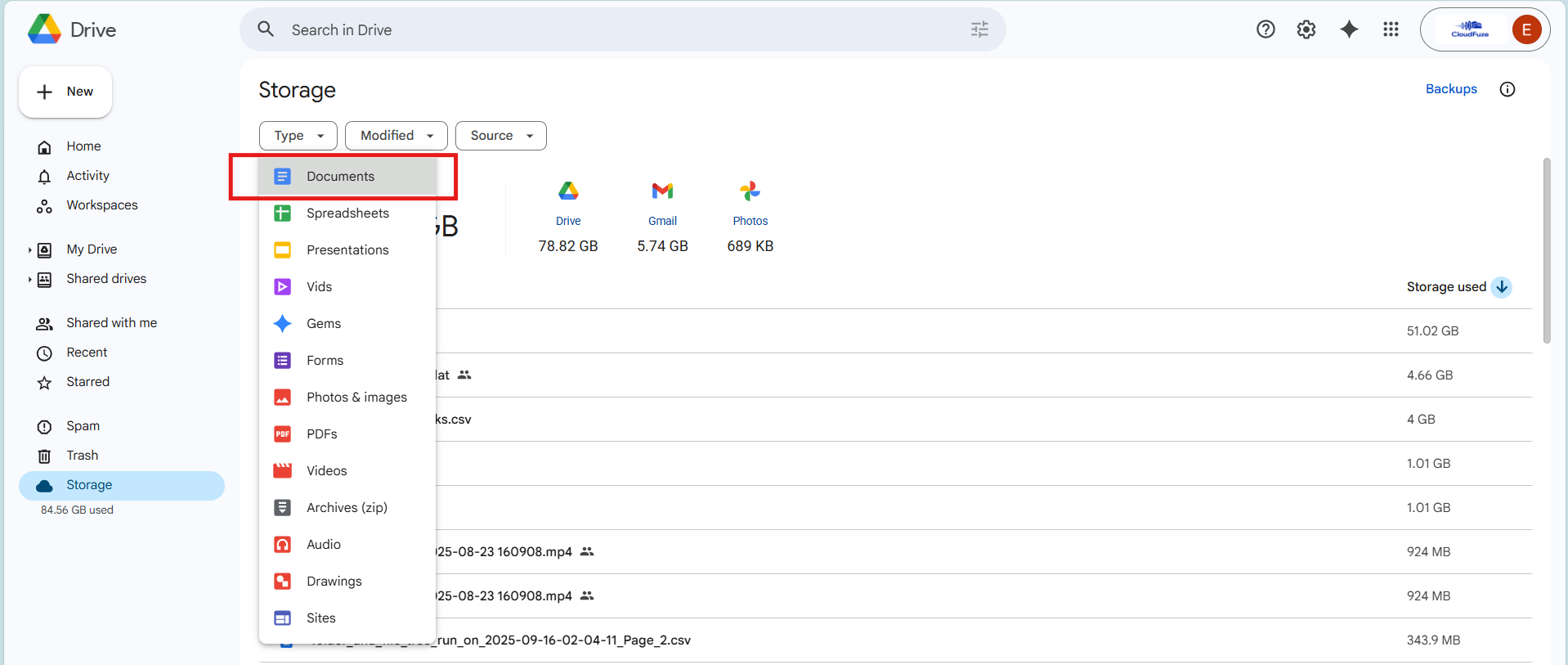Open My Drive in sidebar

pyautogui.click(x=122, y=249)
